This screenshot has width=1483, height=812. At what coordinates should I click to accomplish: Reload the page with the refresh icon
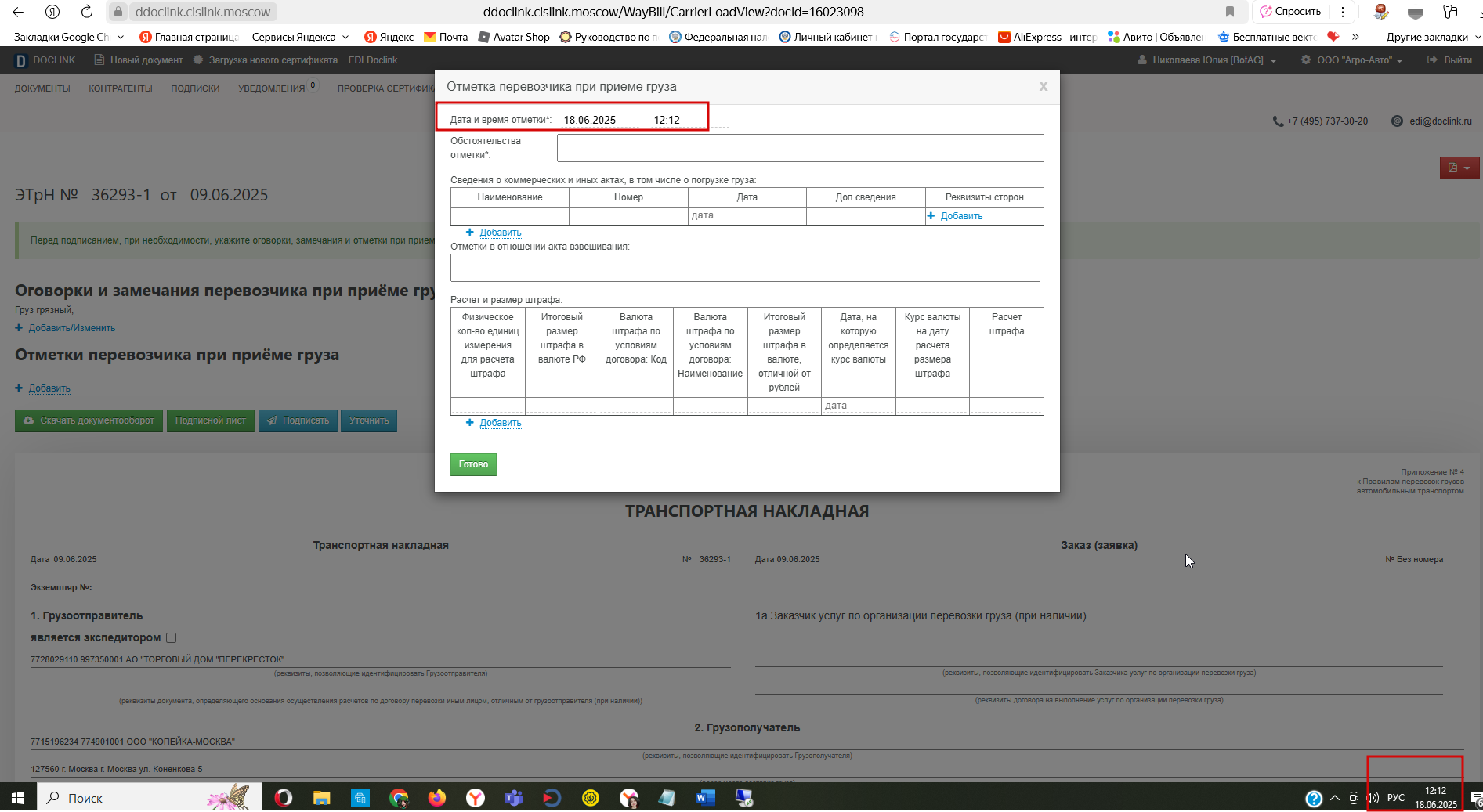tap(87, 12)
